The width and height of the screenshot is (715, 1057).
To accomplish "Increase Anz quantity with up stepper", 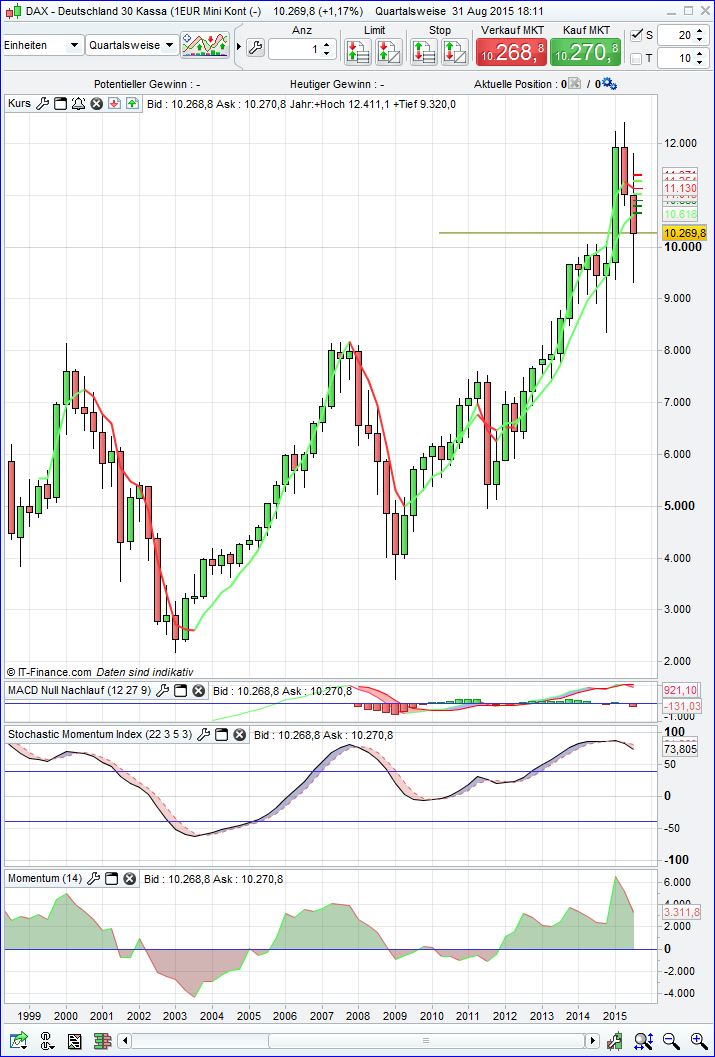I will (327, 44).
